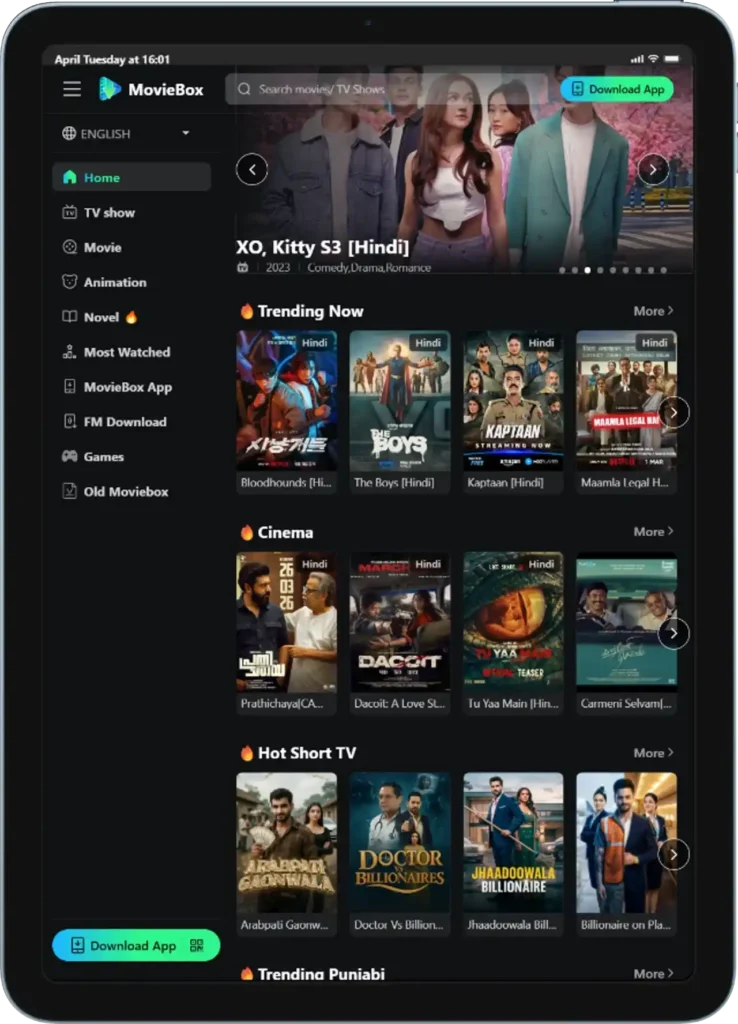Click the search magnifier icon
The image size is (738, 1024).
pyautogui.click(x=244, y=89)
